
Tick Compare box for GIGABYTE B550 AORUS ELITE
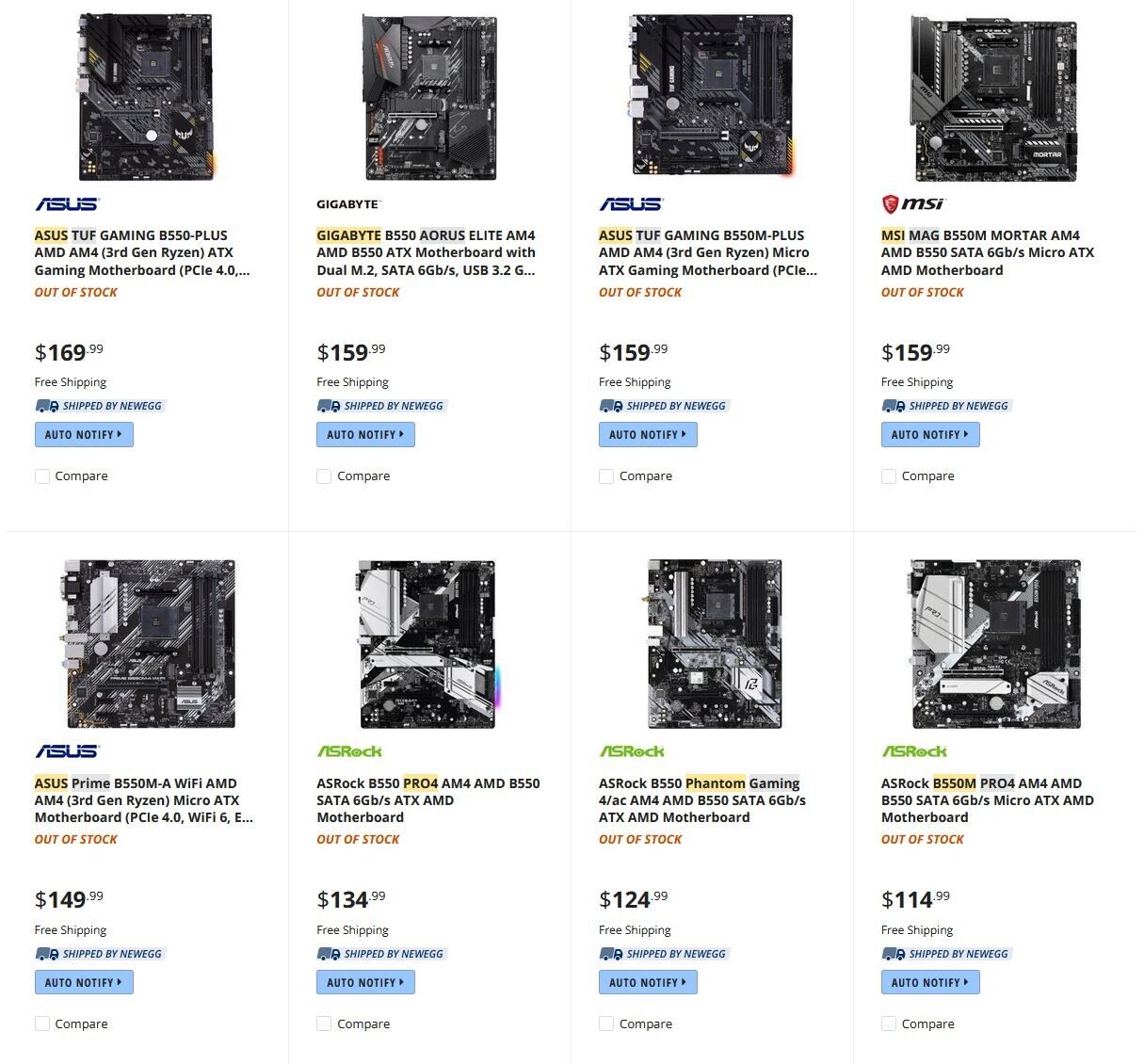(325, 476)
